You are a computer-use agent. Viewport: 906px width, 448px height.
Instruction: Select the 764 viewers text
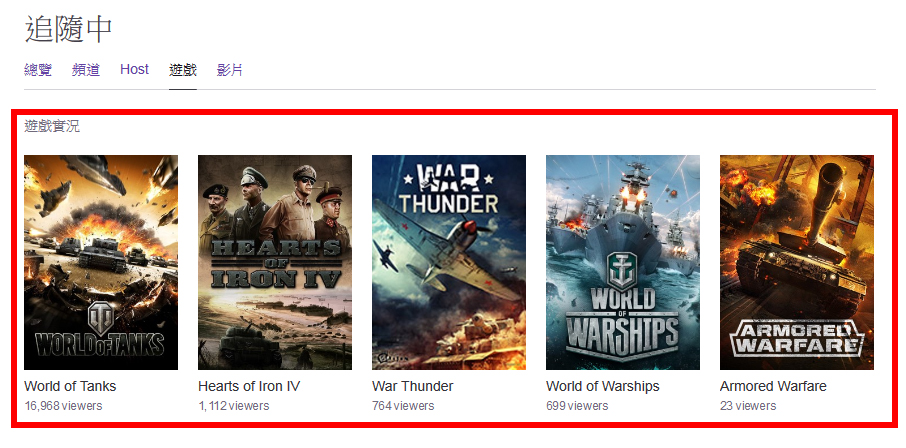click(403, 406)
